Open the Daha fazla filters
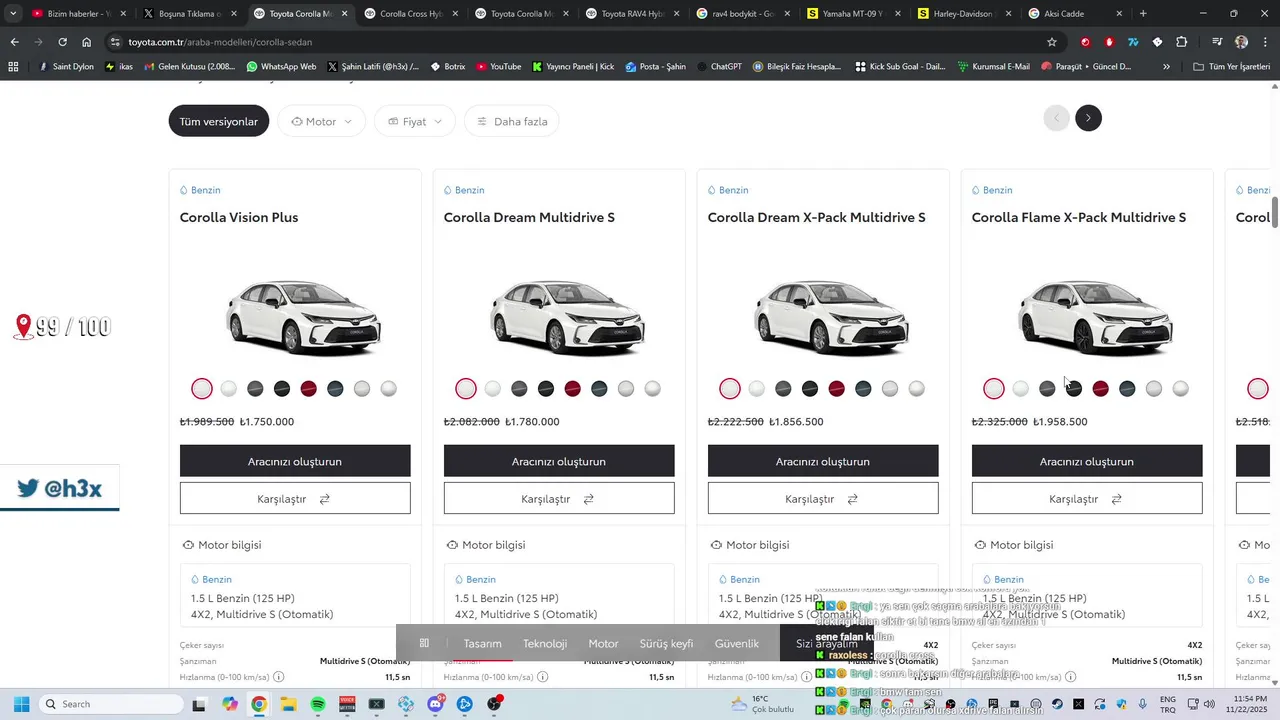 click(x=511, y=121)
